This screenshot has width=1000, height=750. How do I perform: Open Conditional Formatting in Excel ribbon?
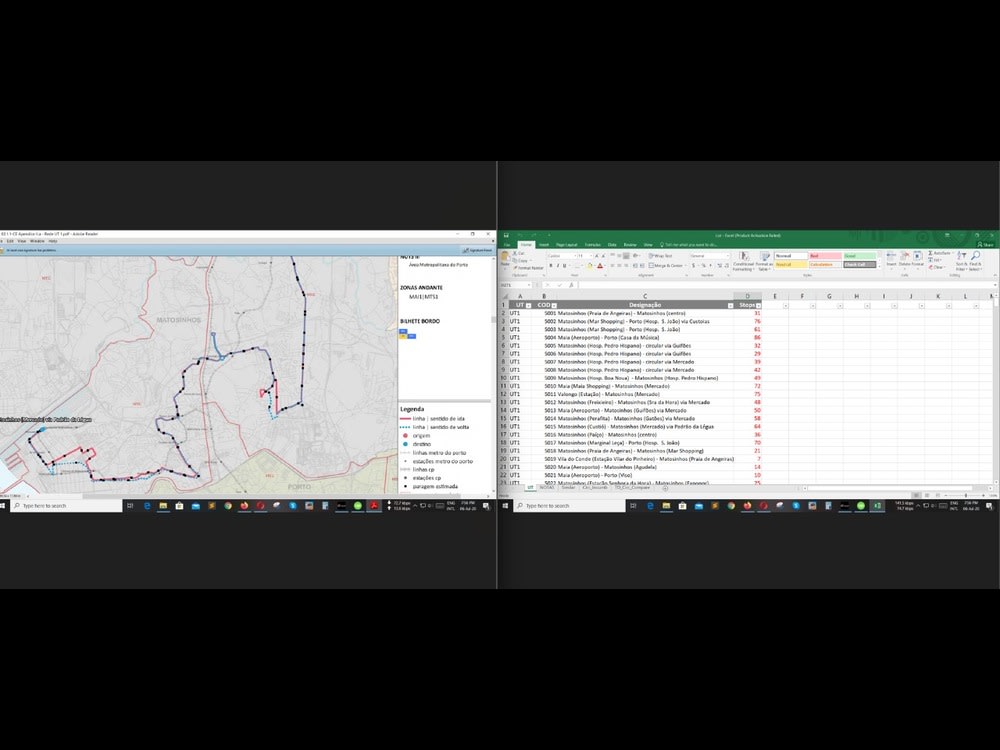742,261
